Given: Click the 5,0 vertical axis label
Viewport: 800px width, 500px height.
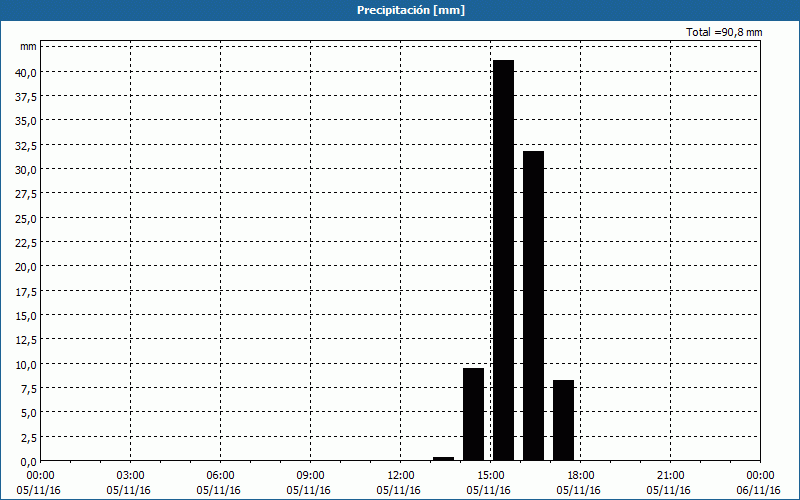Looking at the screenshot, I should [x=28, y=413].
